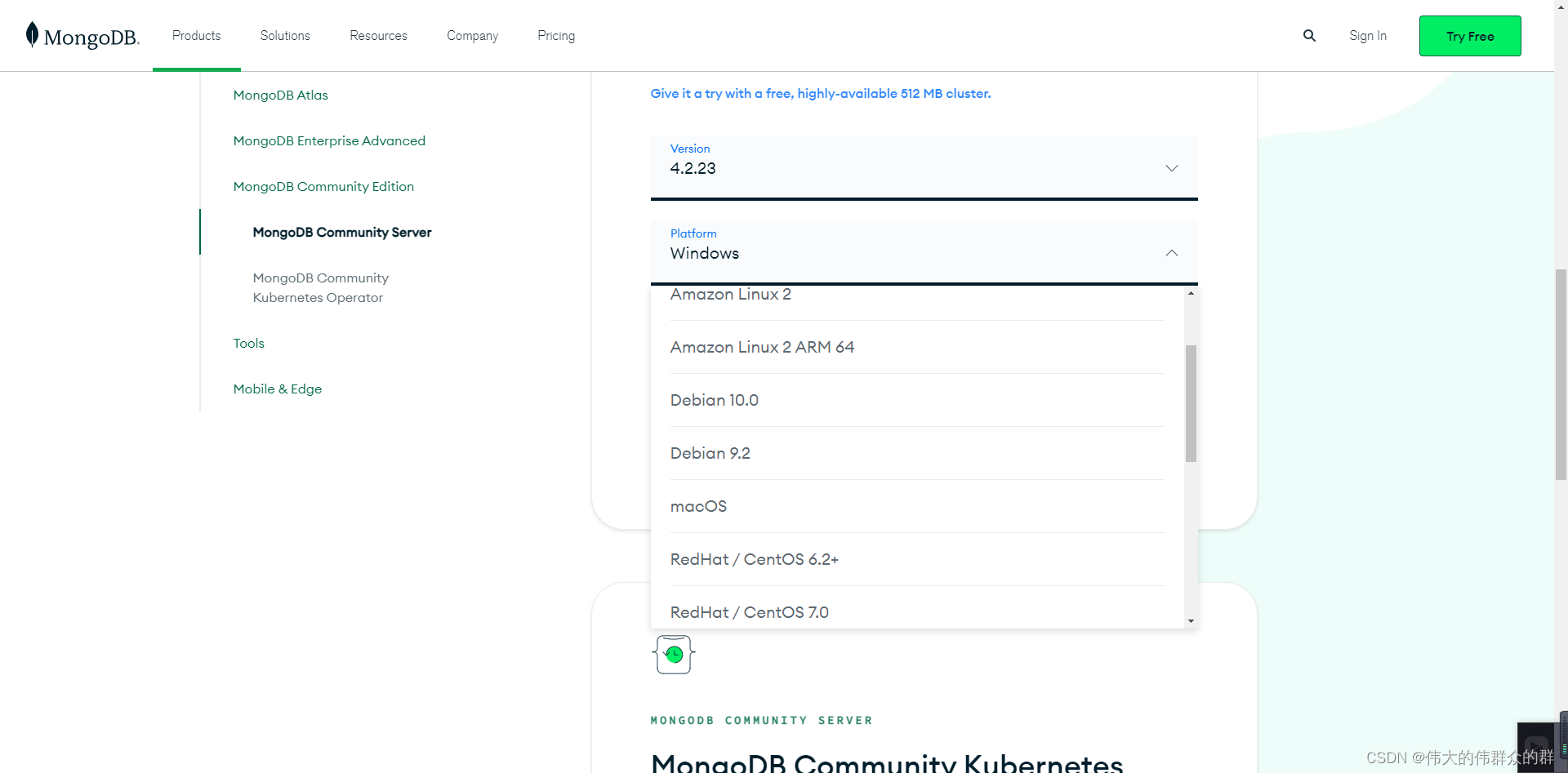Open MongoDB Enterprise Advanced in sidebar

pyautogui.click(x=329, y=140)
